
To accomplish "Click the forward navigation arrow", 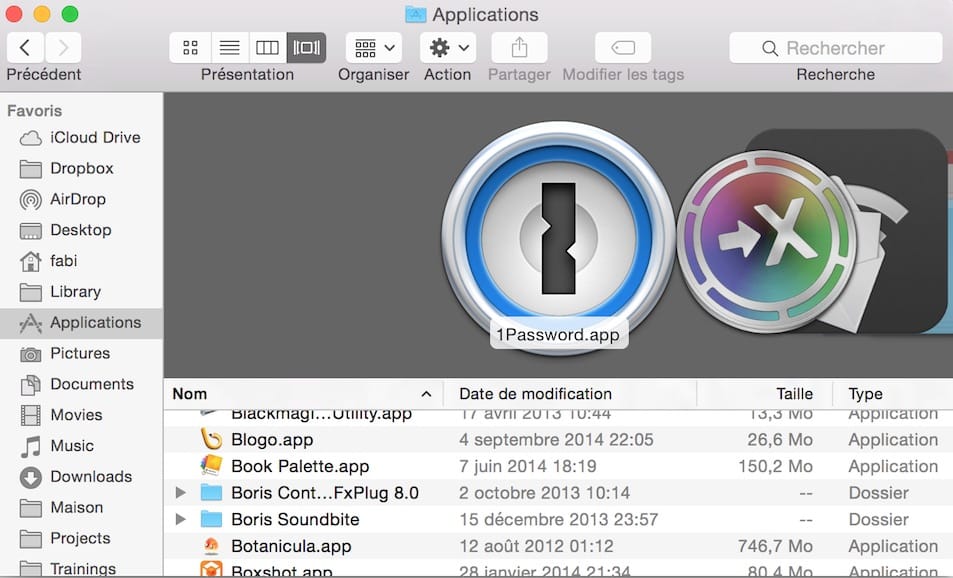I will [63, 47].
